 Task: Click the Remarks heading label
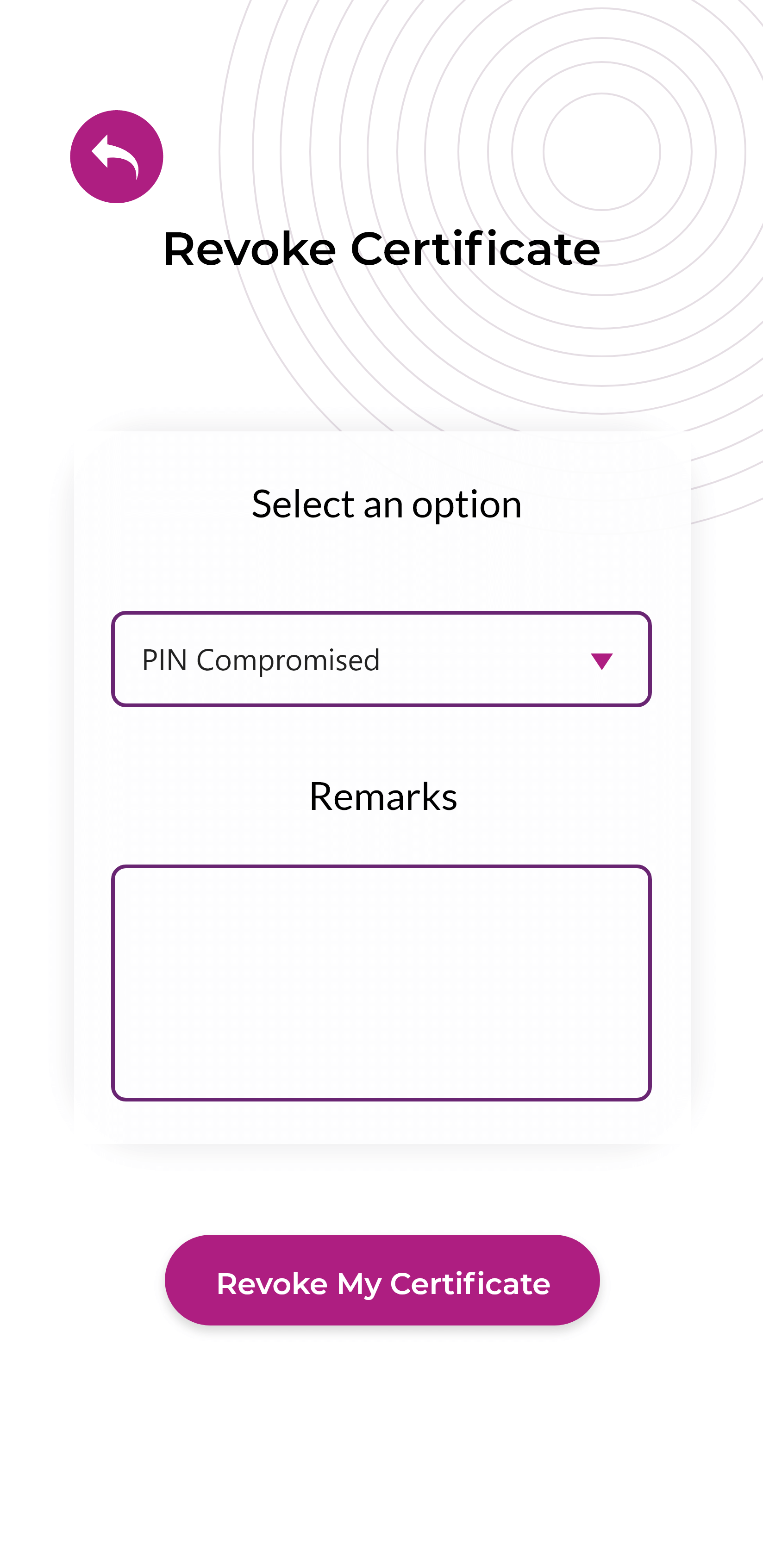(382, 796)
